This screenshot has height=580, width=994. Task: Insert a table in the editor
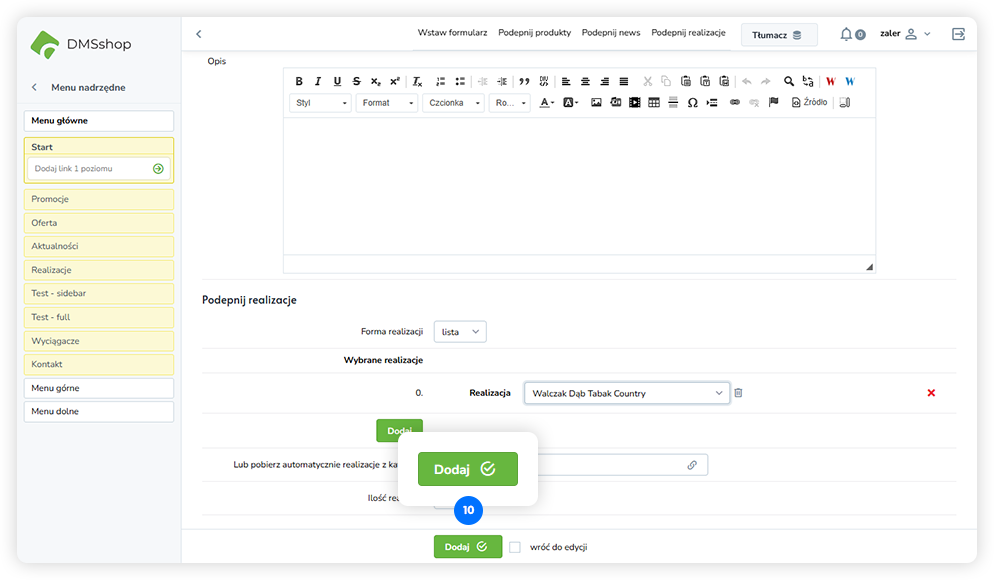pyautogui.click(x=654, y=103)
